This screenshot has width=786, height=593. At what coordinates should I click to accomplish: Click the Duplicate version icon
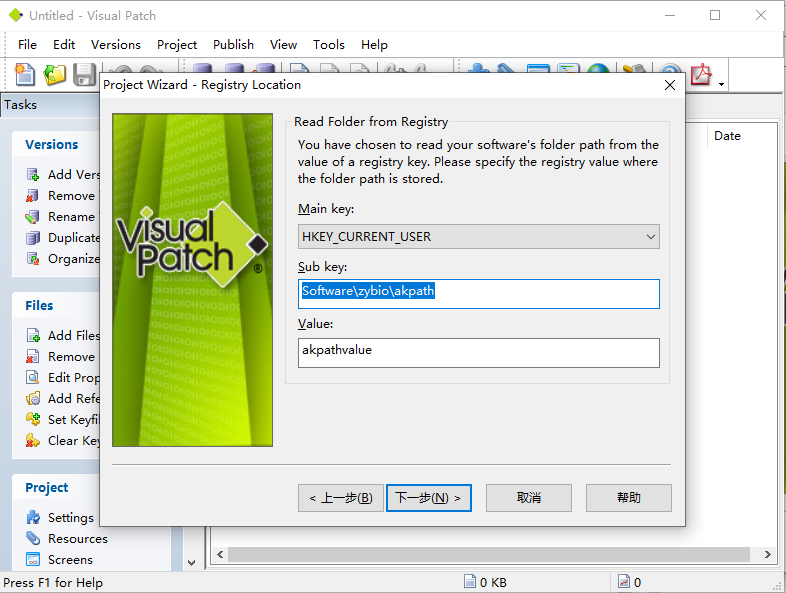(33, 238)
